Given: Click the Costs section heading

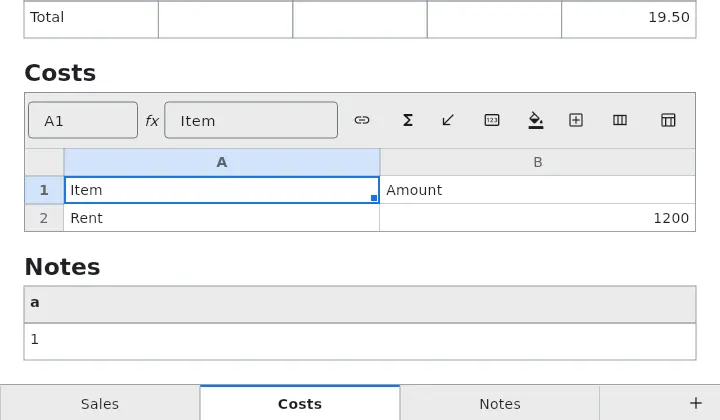Looking at the screenshot, I should coord(60,73).
